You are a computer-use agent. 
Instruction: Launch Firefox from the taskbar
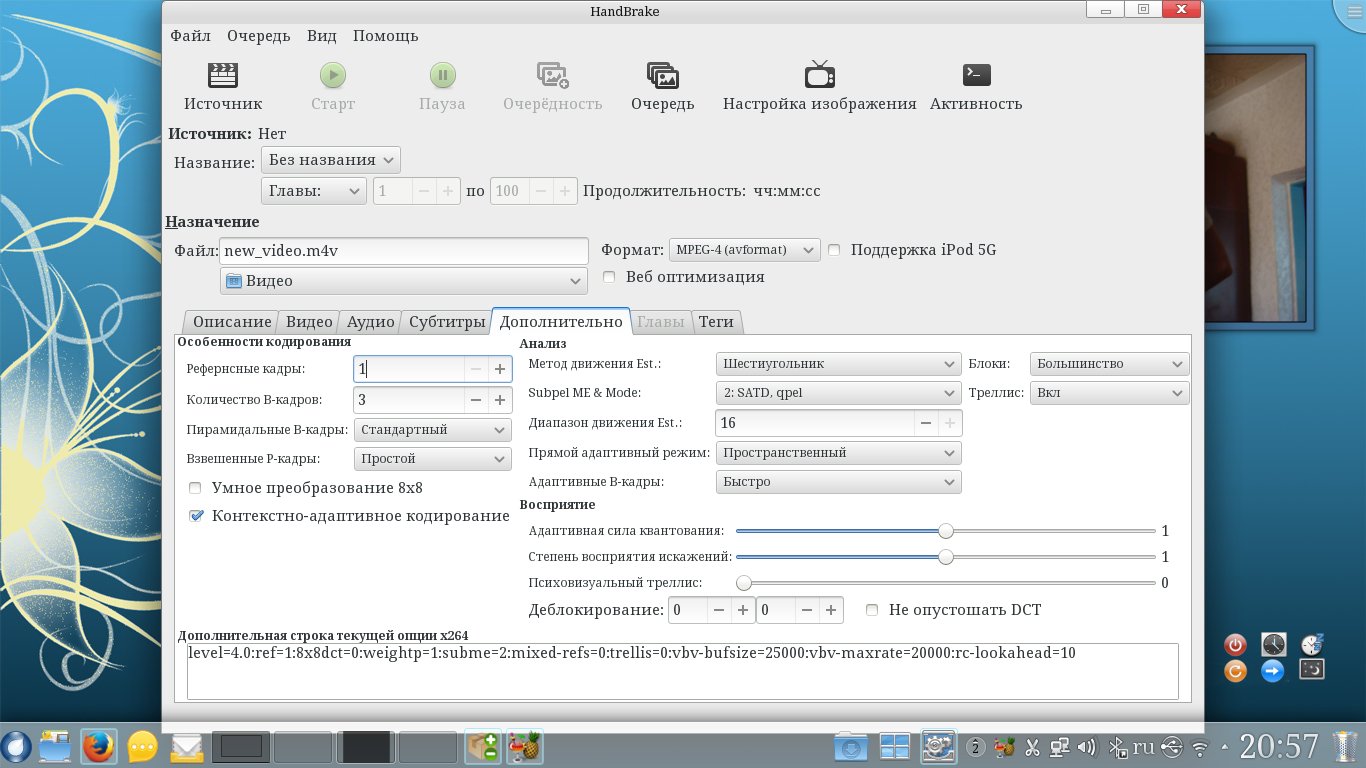98,746
